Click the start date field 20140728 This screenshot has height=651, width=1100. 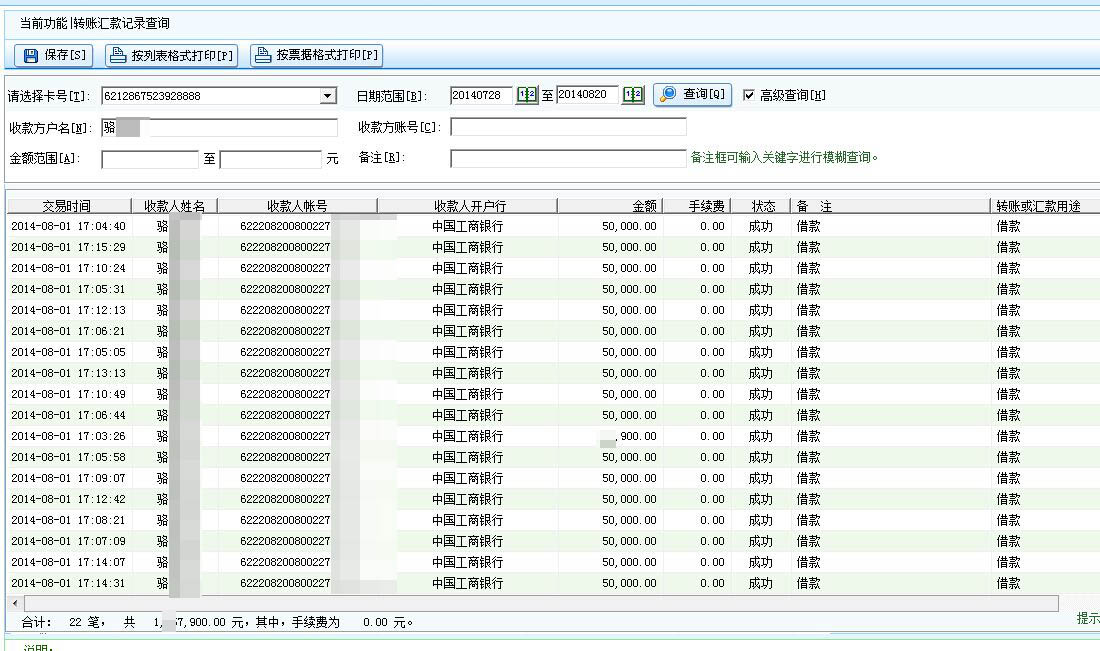[481, 95]
